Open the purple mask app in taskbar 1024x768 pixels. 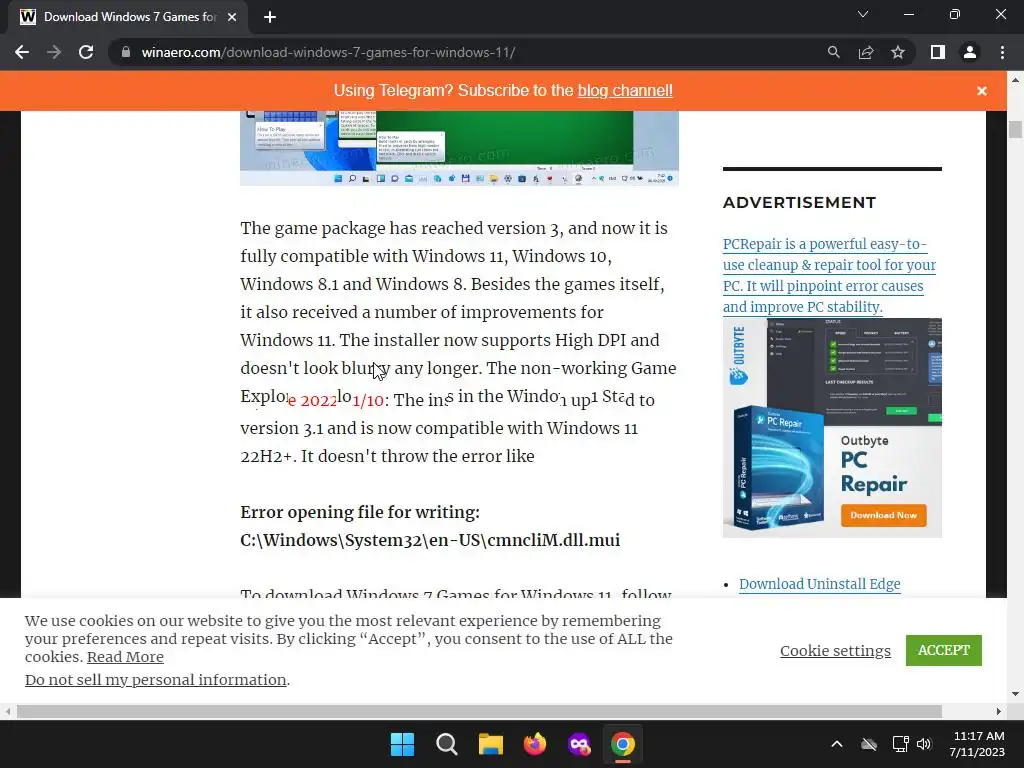pos(579,744)
